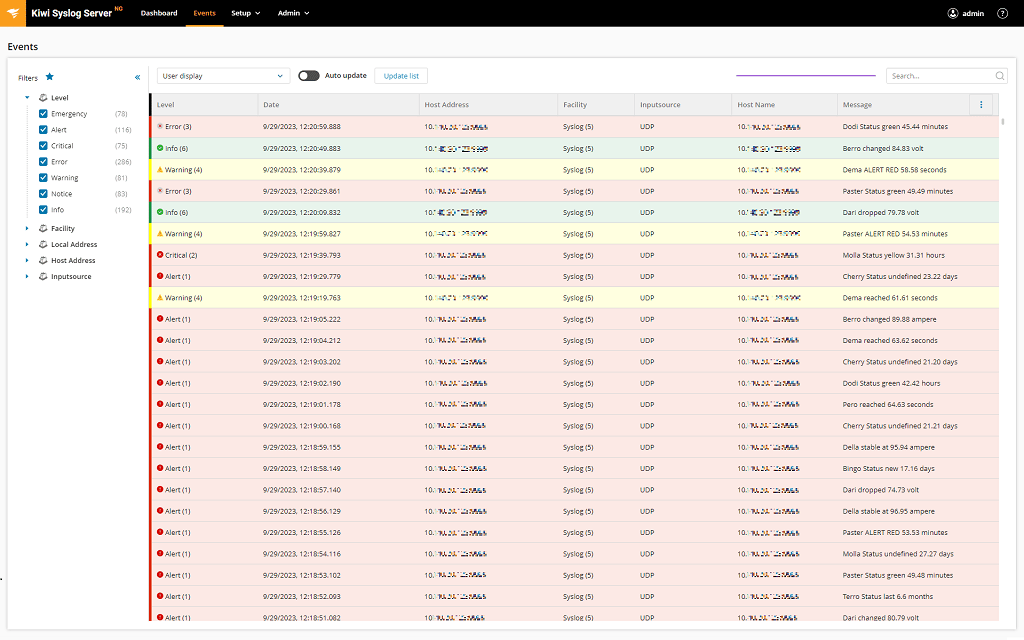Expand the Host Address filter group

pos(27,260)
